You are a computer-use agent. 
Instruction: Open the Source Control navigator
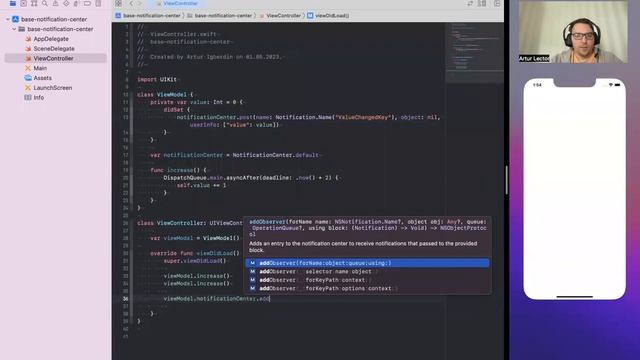coord(23,3)
